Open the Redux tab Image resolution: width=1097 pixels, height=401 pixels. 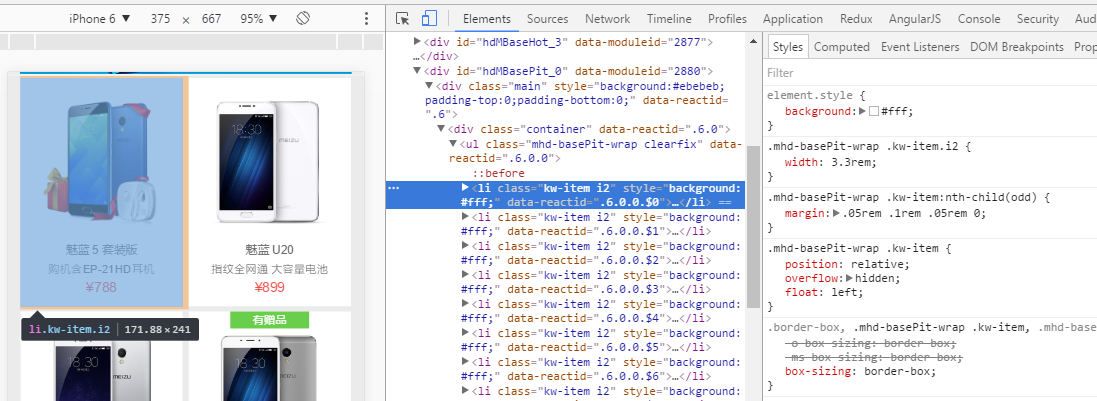856,19
